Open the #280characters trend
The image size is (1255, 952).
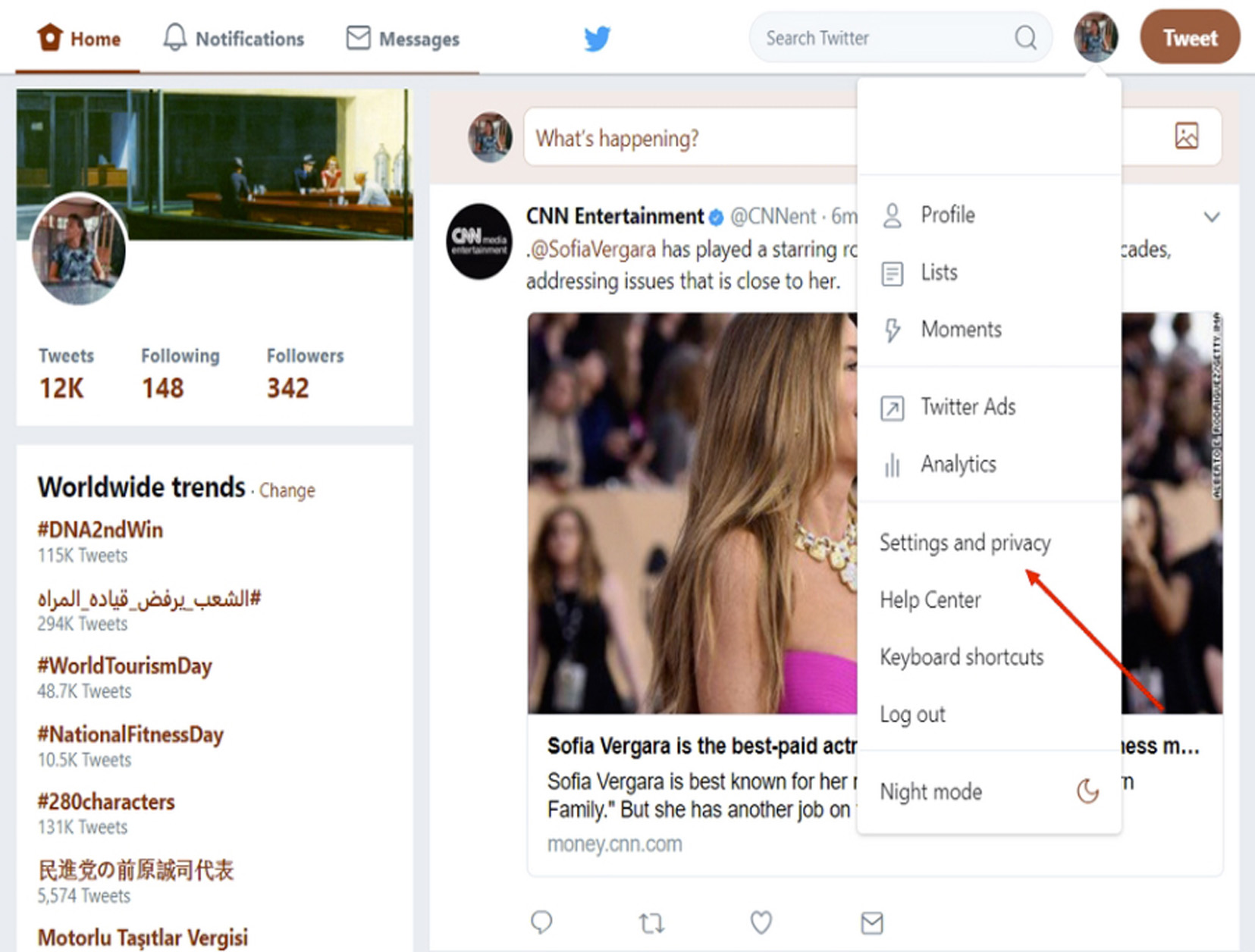coord(106,802)
